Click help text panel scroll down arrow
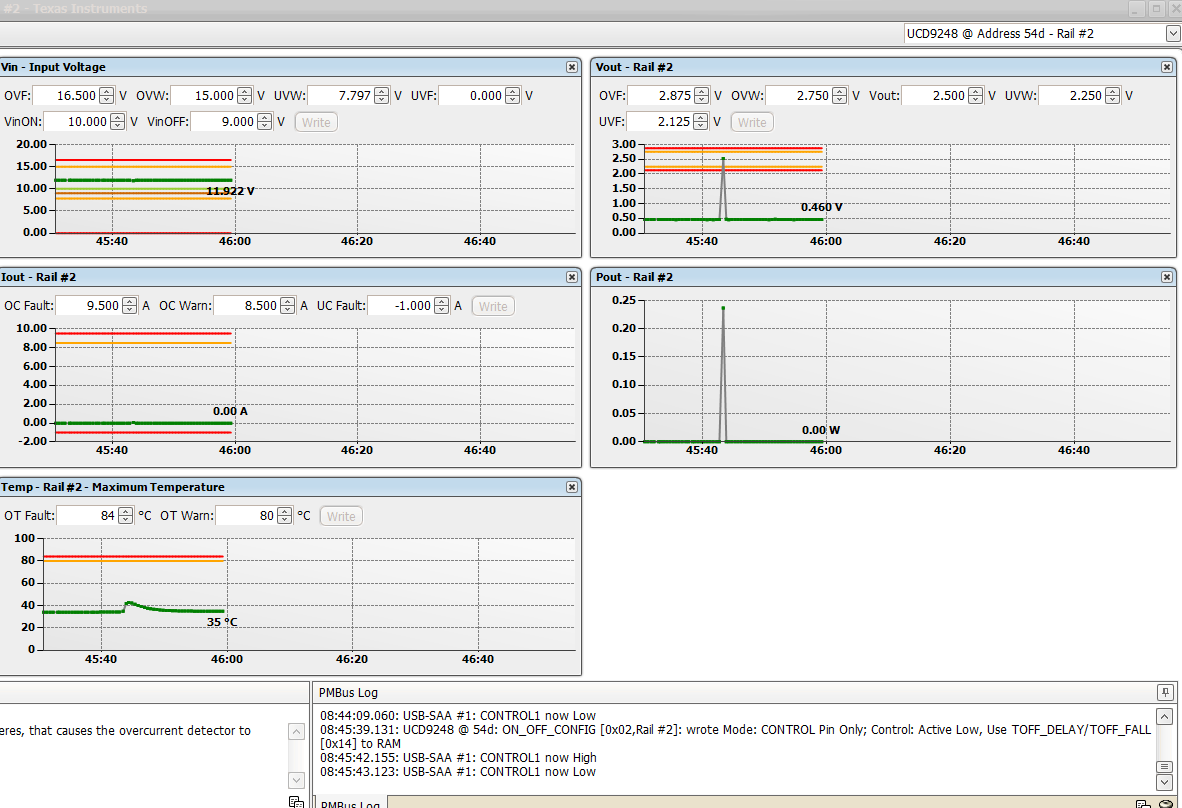 296,780
